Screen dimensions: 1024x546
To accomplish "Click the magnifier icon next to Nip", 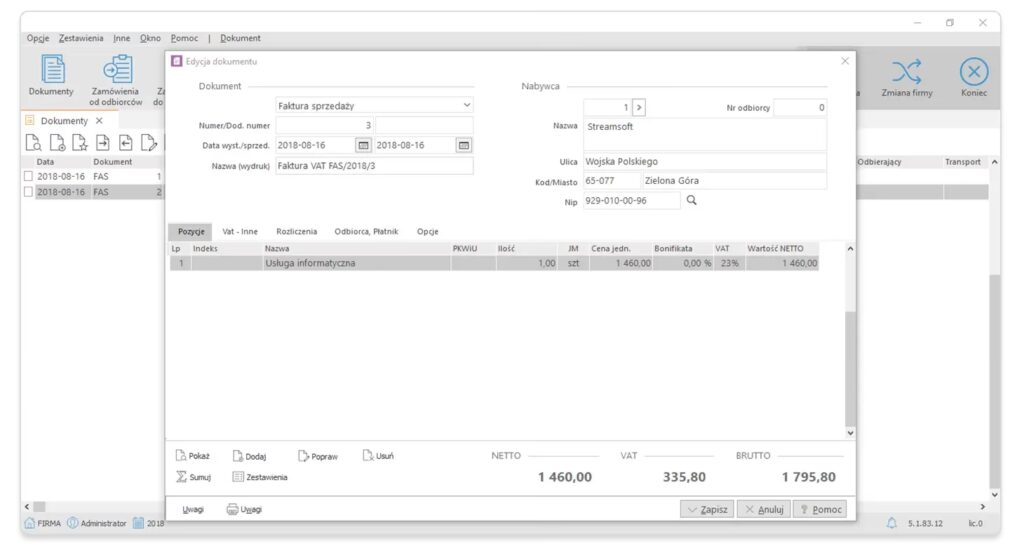I will [x=691, y=200].
